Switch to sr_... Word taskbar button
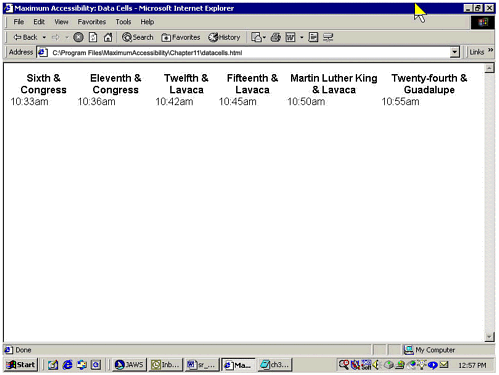The width and height of the screenshot is (499, 375). (202, 365)
